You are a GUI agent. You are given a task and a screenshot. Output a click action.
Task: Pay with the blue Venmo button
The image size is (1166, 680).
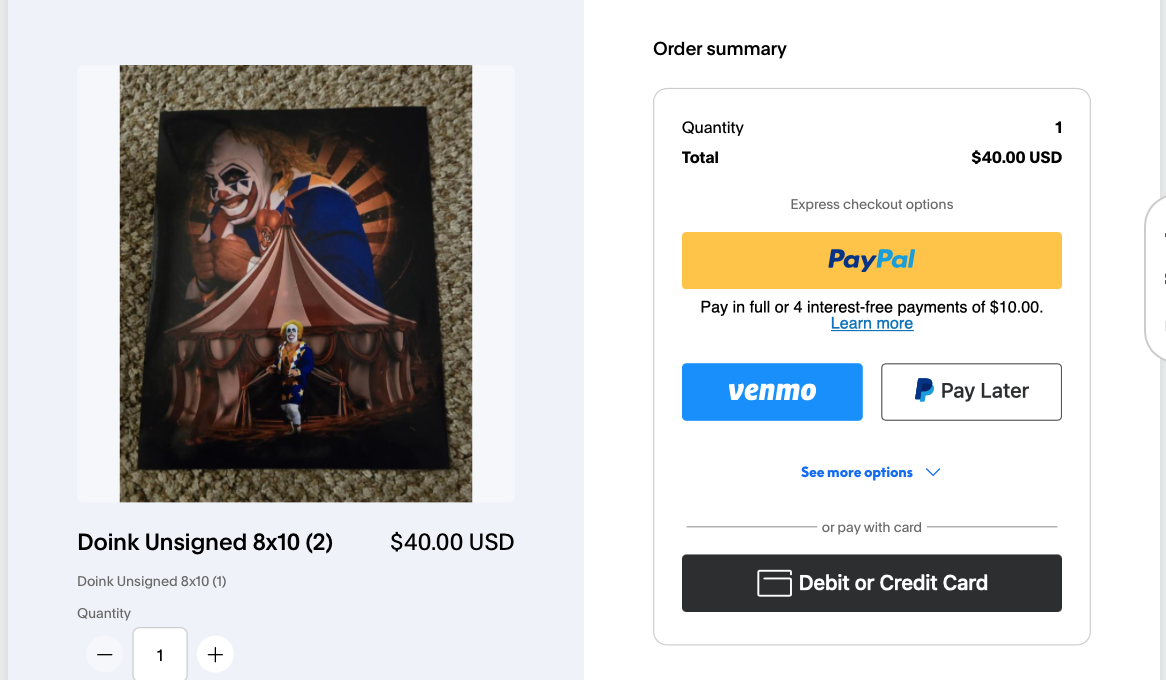click(772, 392)
